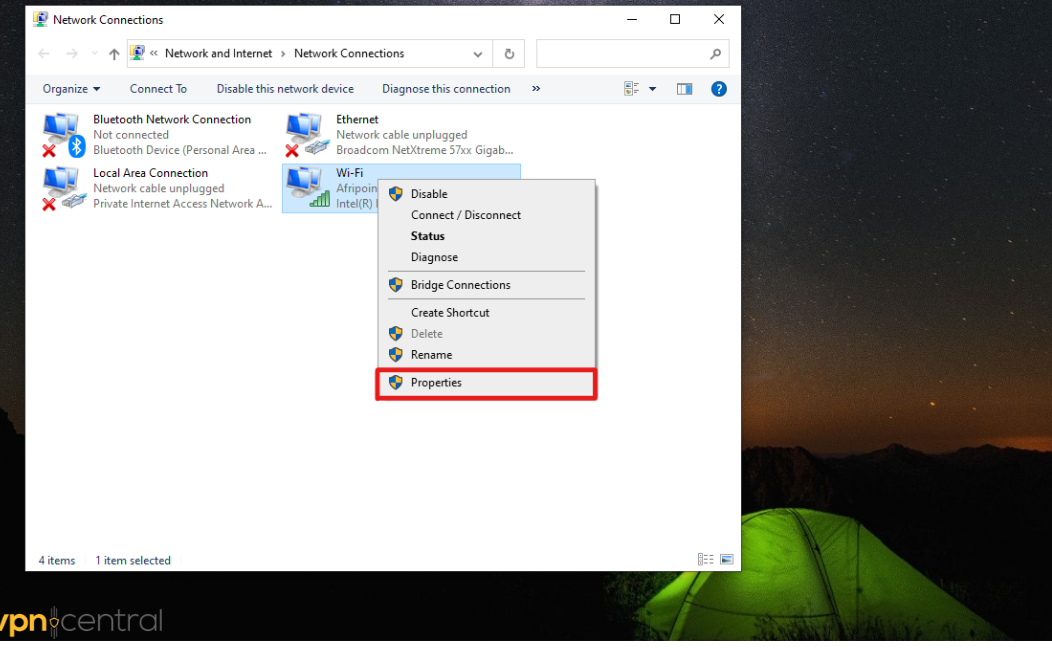This screenshot has width=1052, height=648.
Task: Expand the toolbar overflow chevron
Action: pos(536,88)
